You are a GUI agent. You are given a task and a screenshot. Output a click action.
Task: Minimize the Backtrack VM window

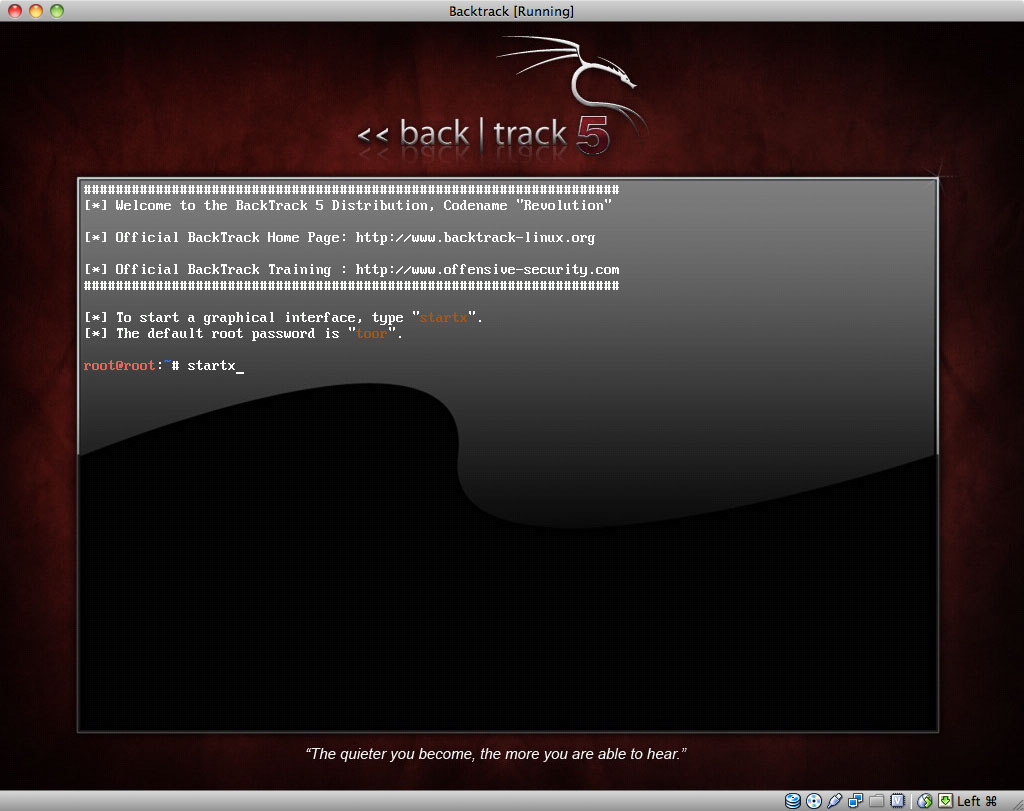tap(36, 11)
